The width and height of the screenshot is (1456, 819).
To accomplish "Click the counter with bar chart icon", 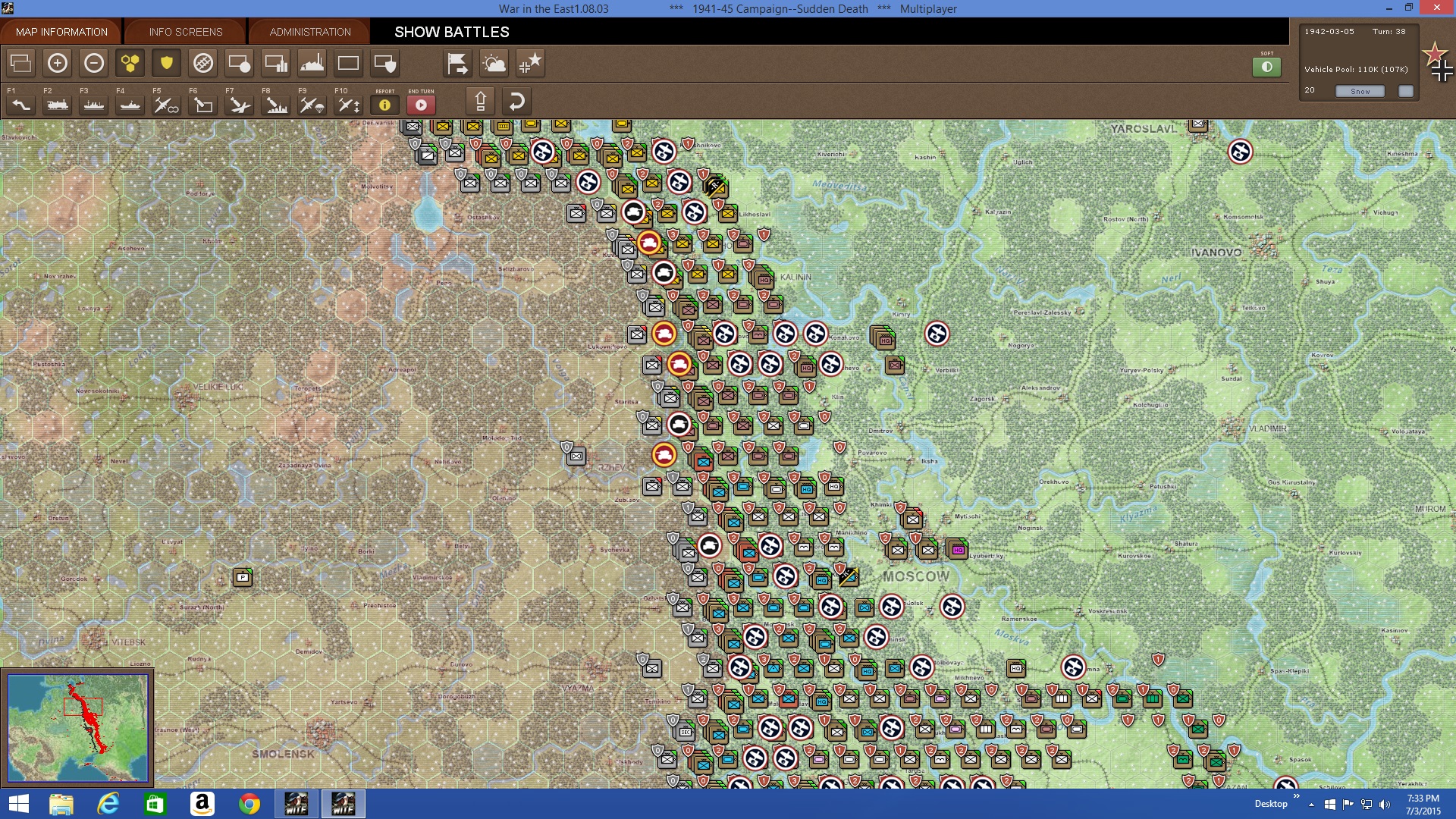I will [x=276, y=64].
